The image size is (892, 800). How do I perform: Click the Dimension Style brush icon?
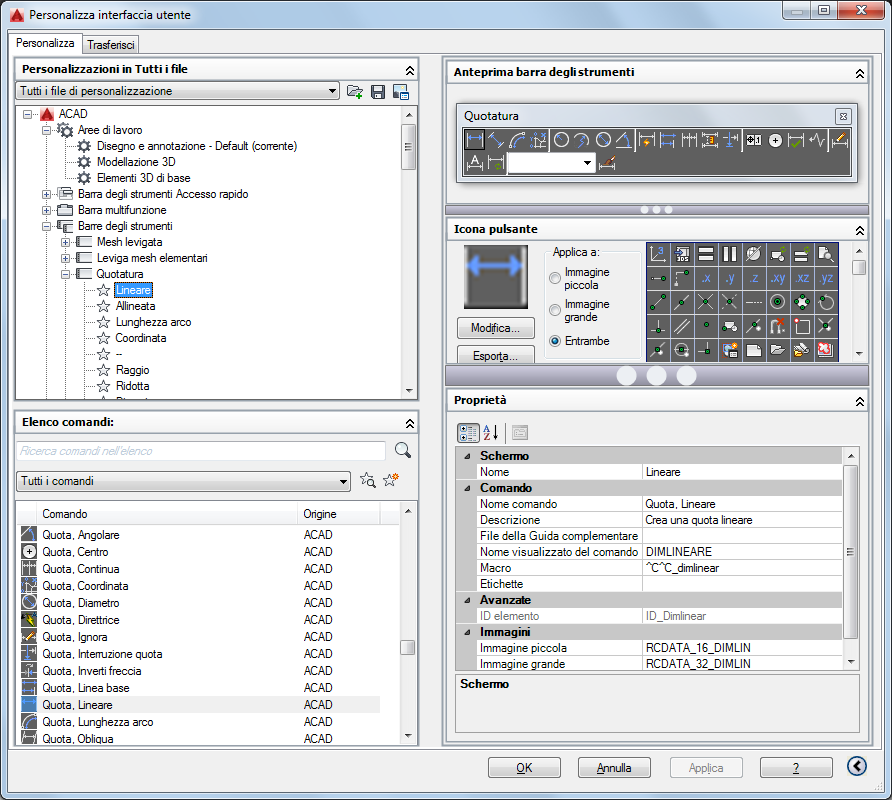607,163
